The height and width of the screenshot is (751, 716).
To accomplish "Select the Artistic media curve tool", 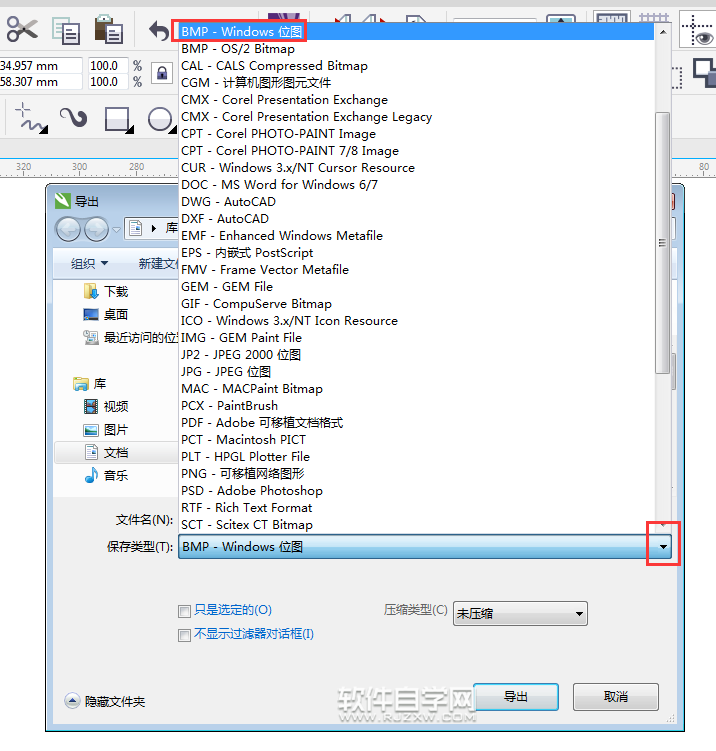I will coord(73,117).
